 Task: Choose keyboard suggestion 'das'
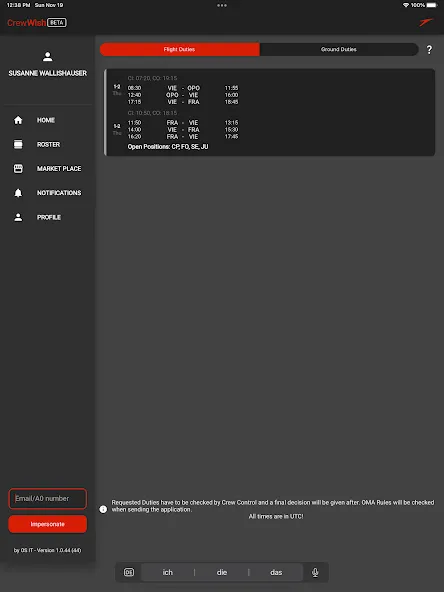276,572
